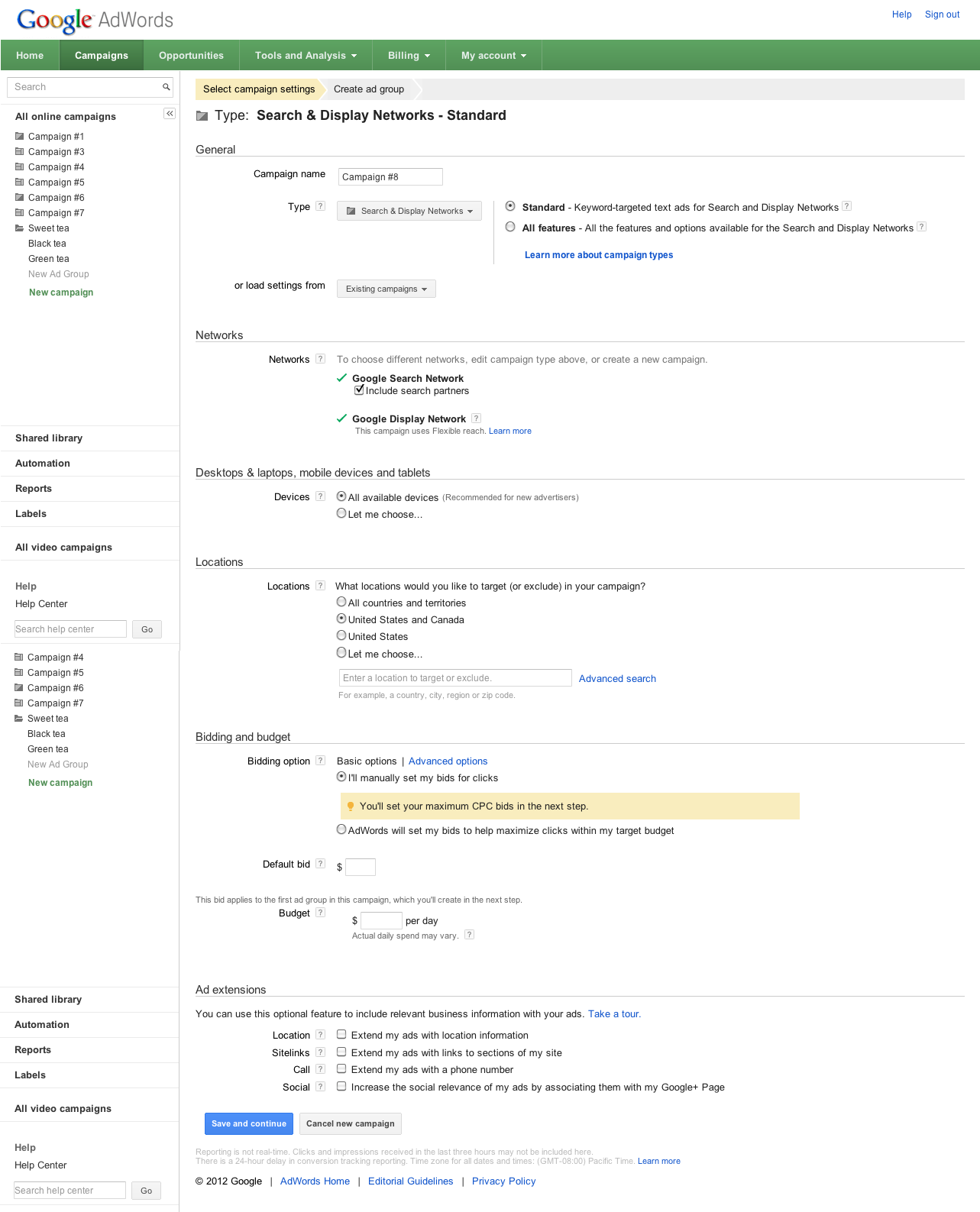980x1212 pixels.
Task: Click Save and continue button
Action: (x=248, y=1123)
